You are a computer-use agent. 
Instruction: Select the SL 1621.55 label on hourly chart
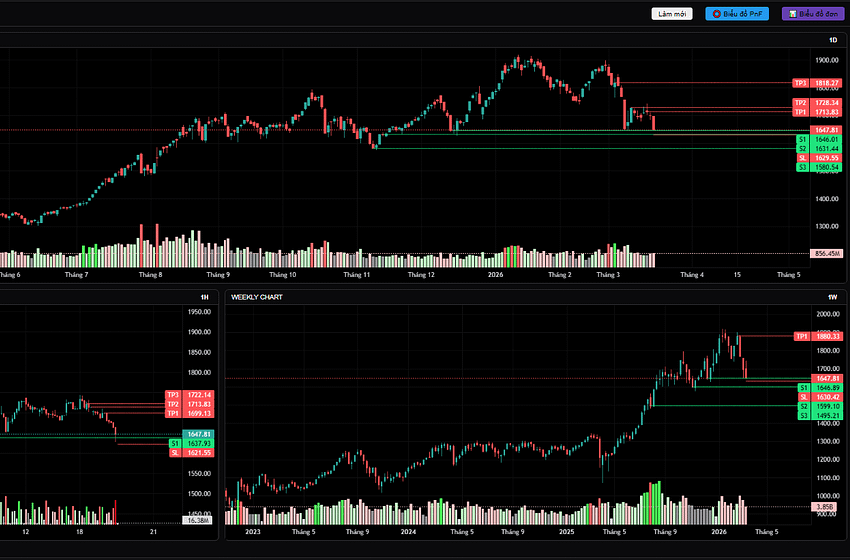(x=188, y=452)
